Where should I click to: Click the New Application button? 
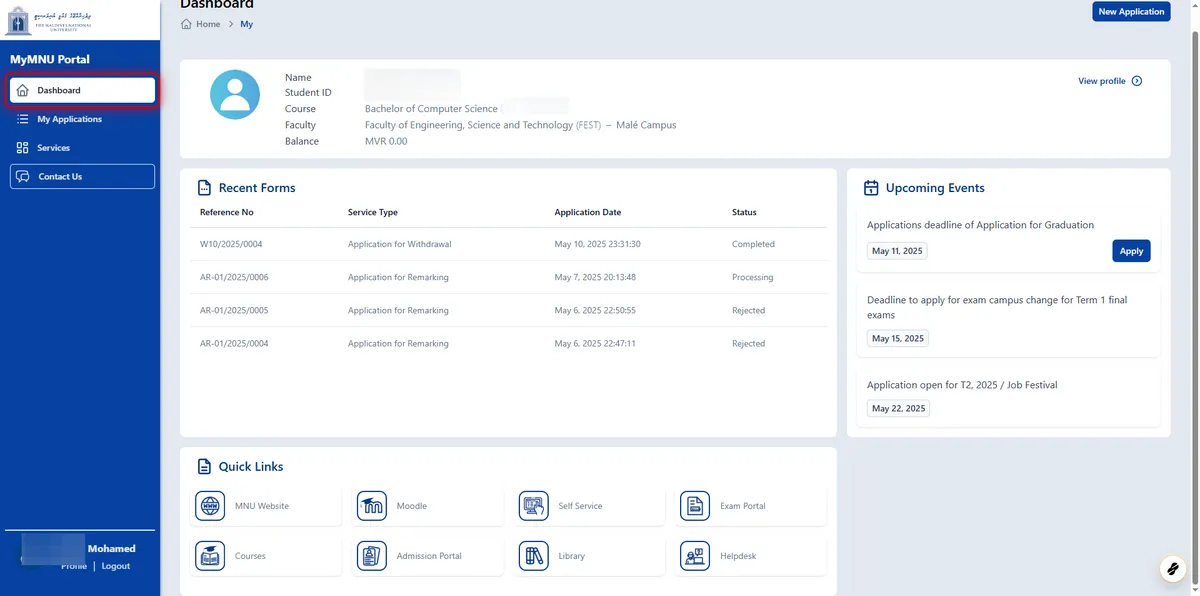(x=1131, y=12)
